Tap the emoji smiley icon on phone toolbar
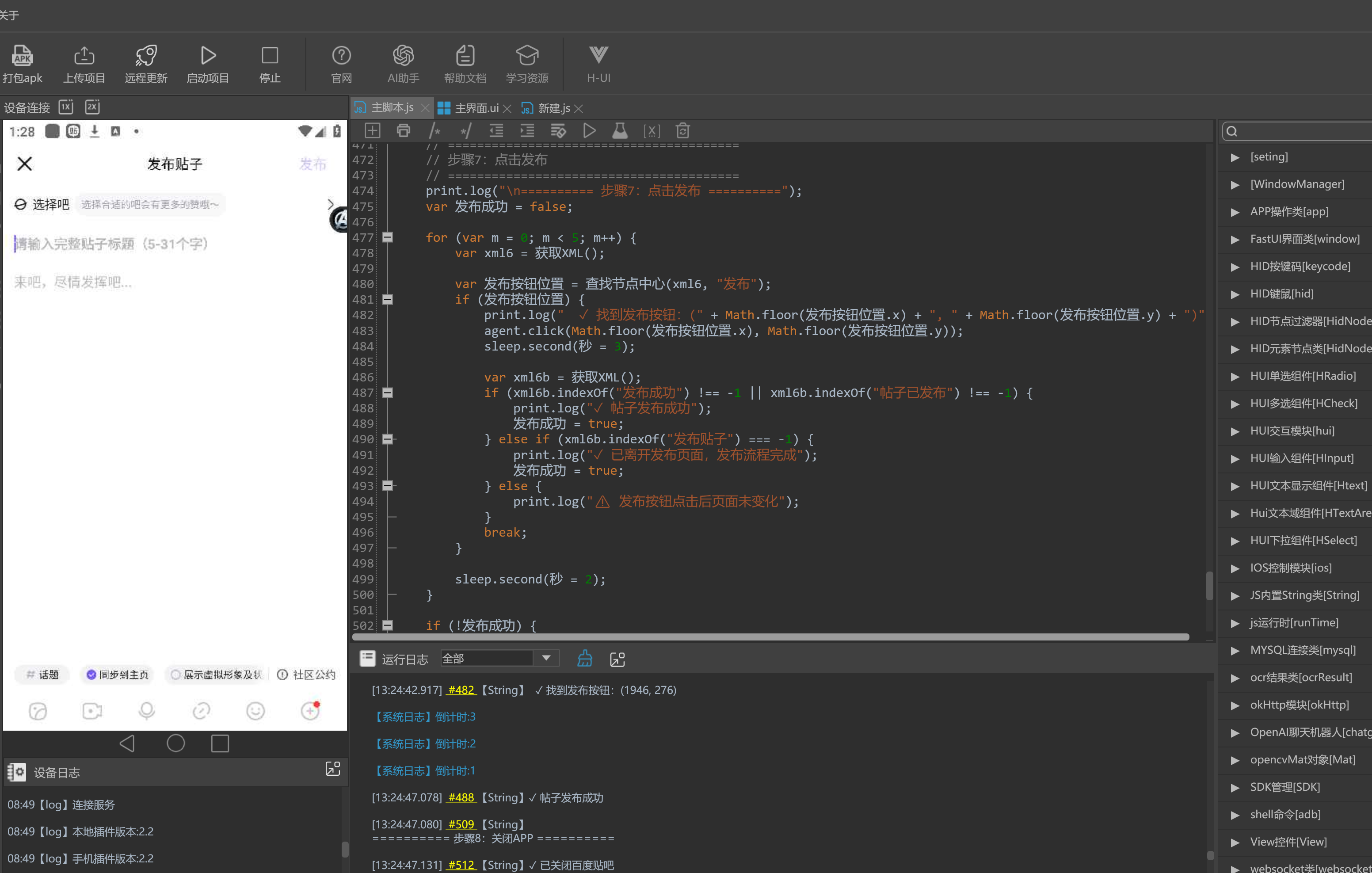Screen dimensions: 1372x873 [255, 711]
